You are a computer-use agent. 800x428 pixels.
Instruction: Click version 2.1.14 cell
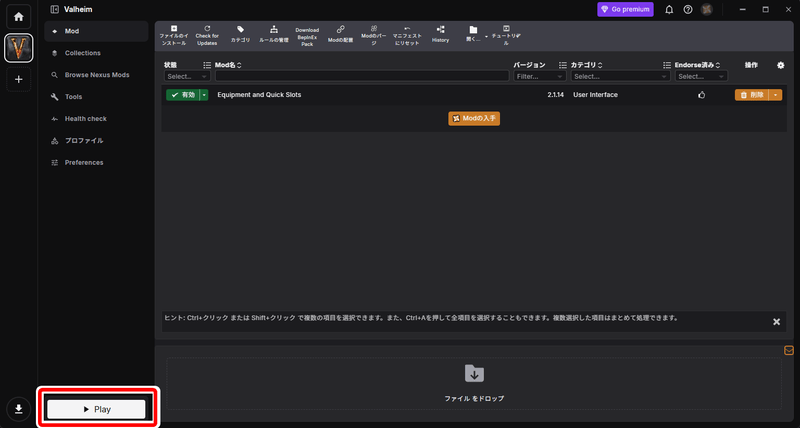click(x=556, y=95)
